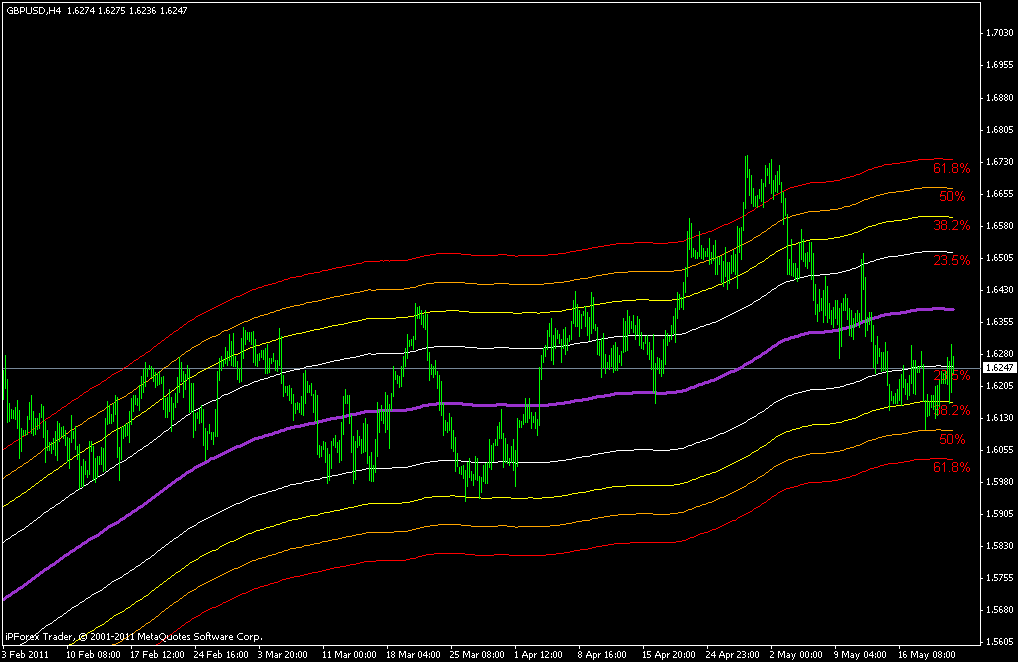The image size is (1018, 662).
Task: Select the 11 Mar 00:00 time label
Action: pyautogui.click(x=349, y=654)
